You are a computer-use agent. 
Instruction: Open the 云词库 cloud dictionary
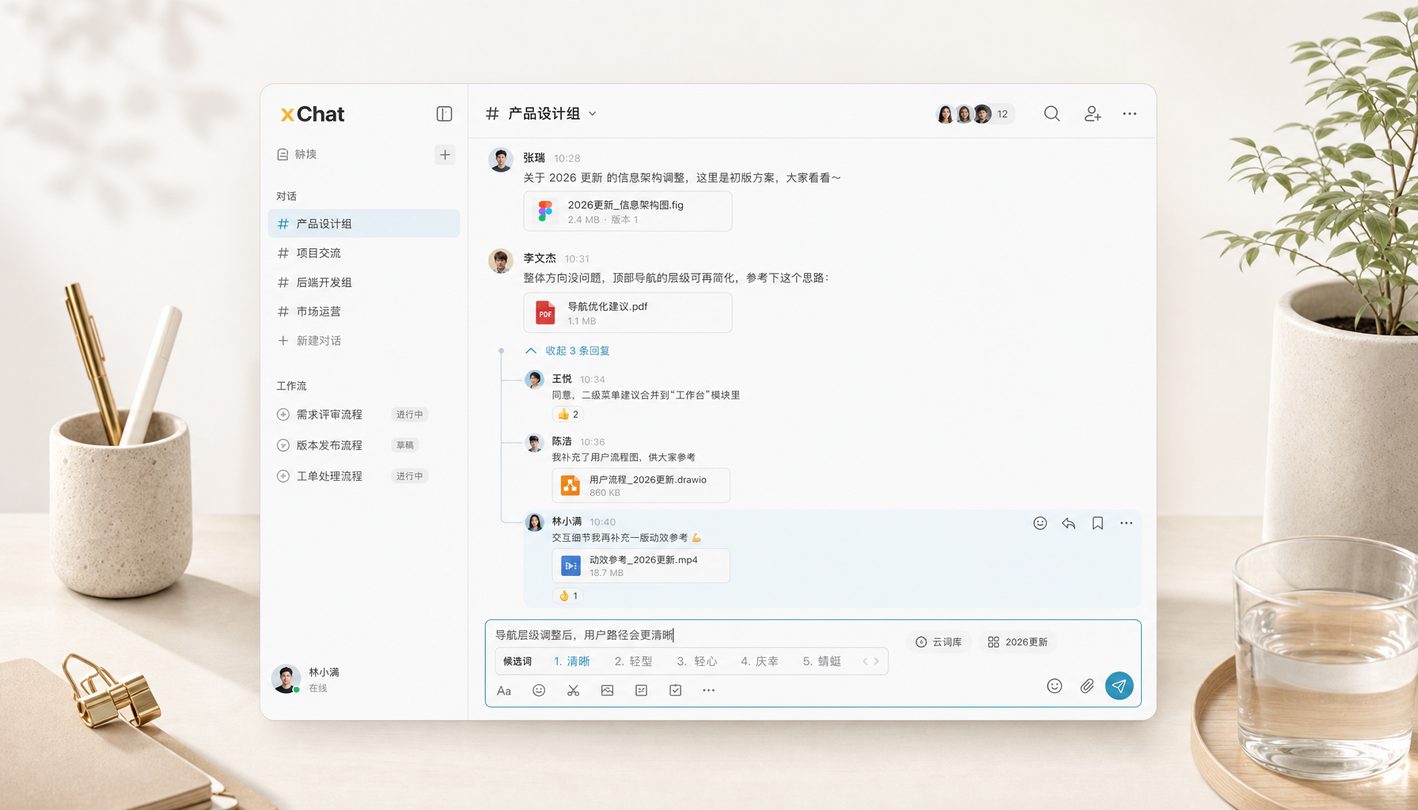(x=938, y=642)
